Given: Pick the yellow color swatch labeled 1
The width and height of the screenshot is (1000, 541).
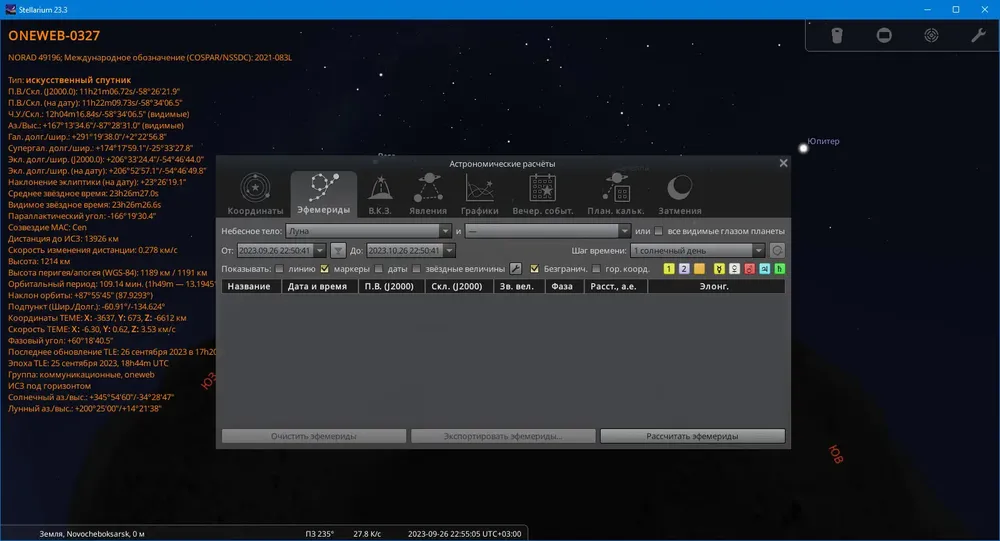Looking at the screenshot, I should pyautogui.click(x=668, y=269).
